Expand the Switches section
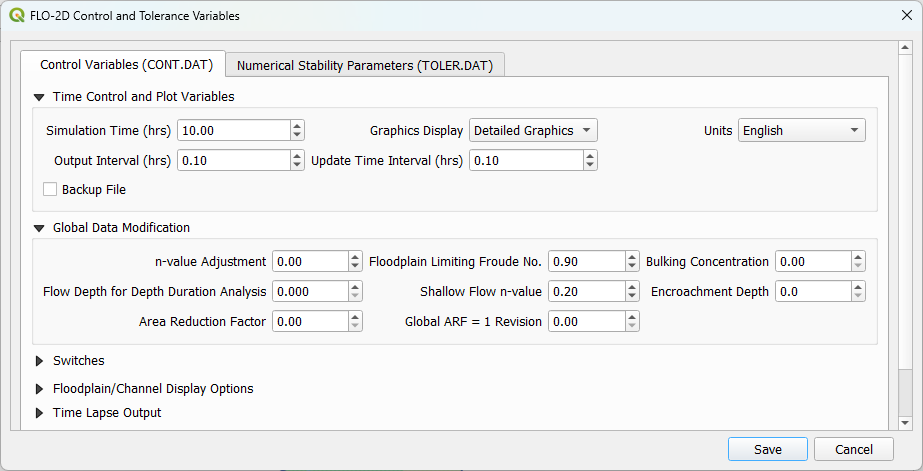Viewport: 923px width, 471px height. click(x=40, y=361)
